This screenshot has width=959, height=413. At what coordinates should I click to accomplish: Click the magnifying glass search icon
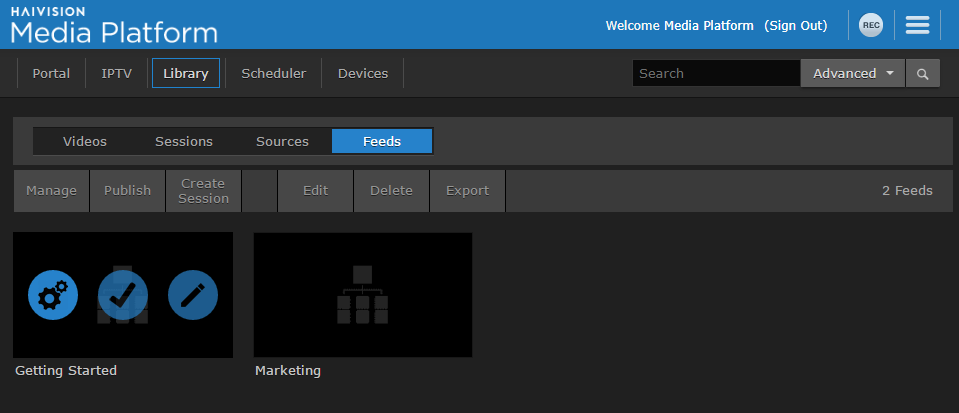click(922, 74)
